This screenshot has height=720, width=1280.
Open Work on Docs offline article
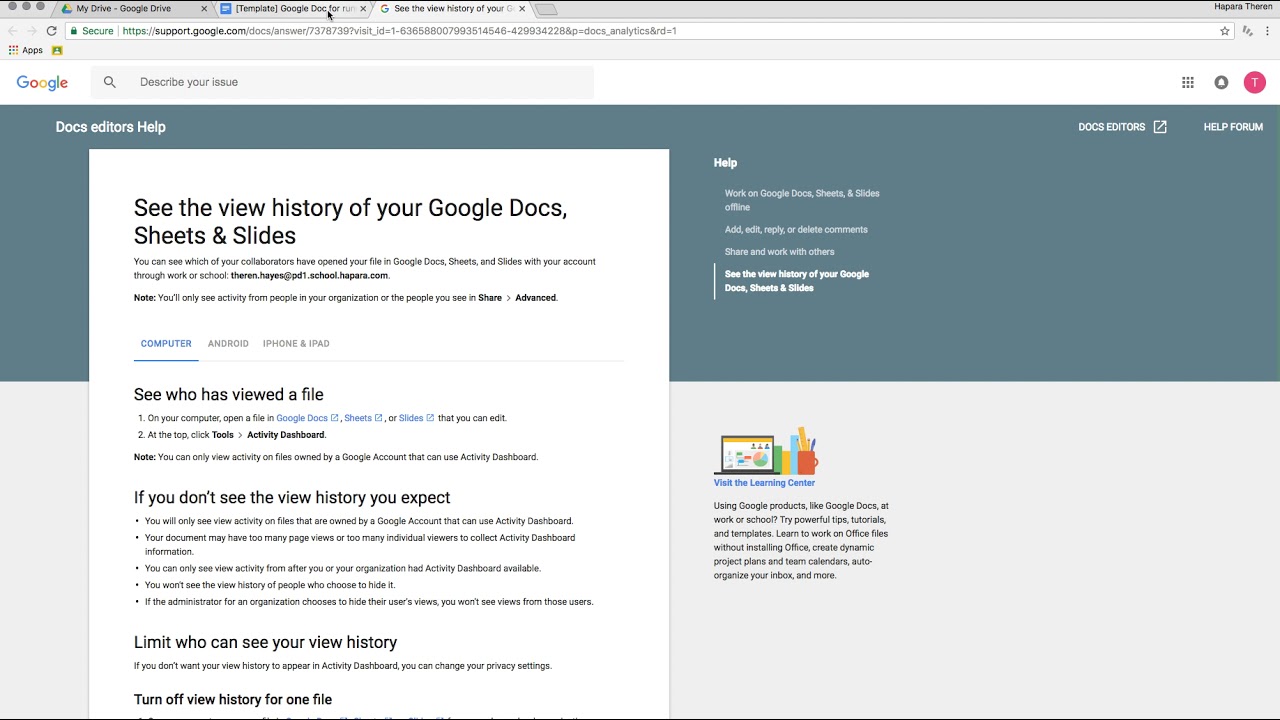802,200
